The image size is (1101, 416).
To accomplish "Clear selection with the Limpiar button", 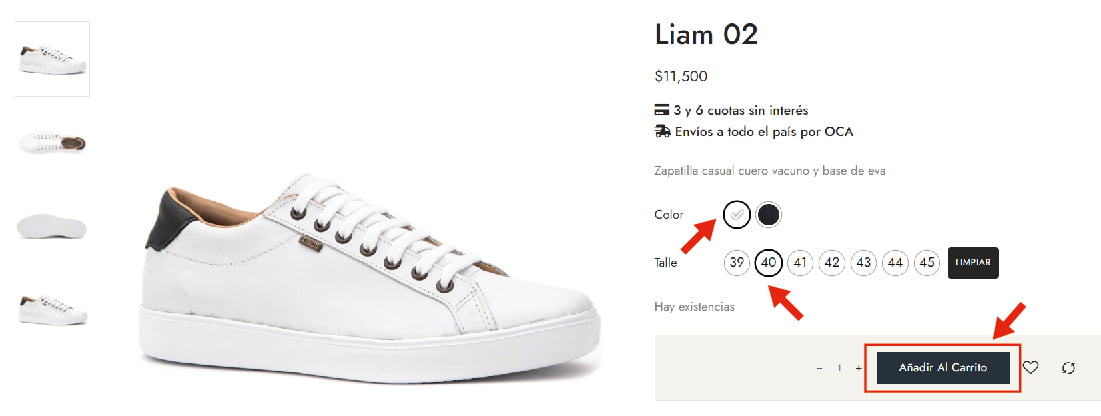I will [973, 263].
